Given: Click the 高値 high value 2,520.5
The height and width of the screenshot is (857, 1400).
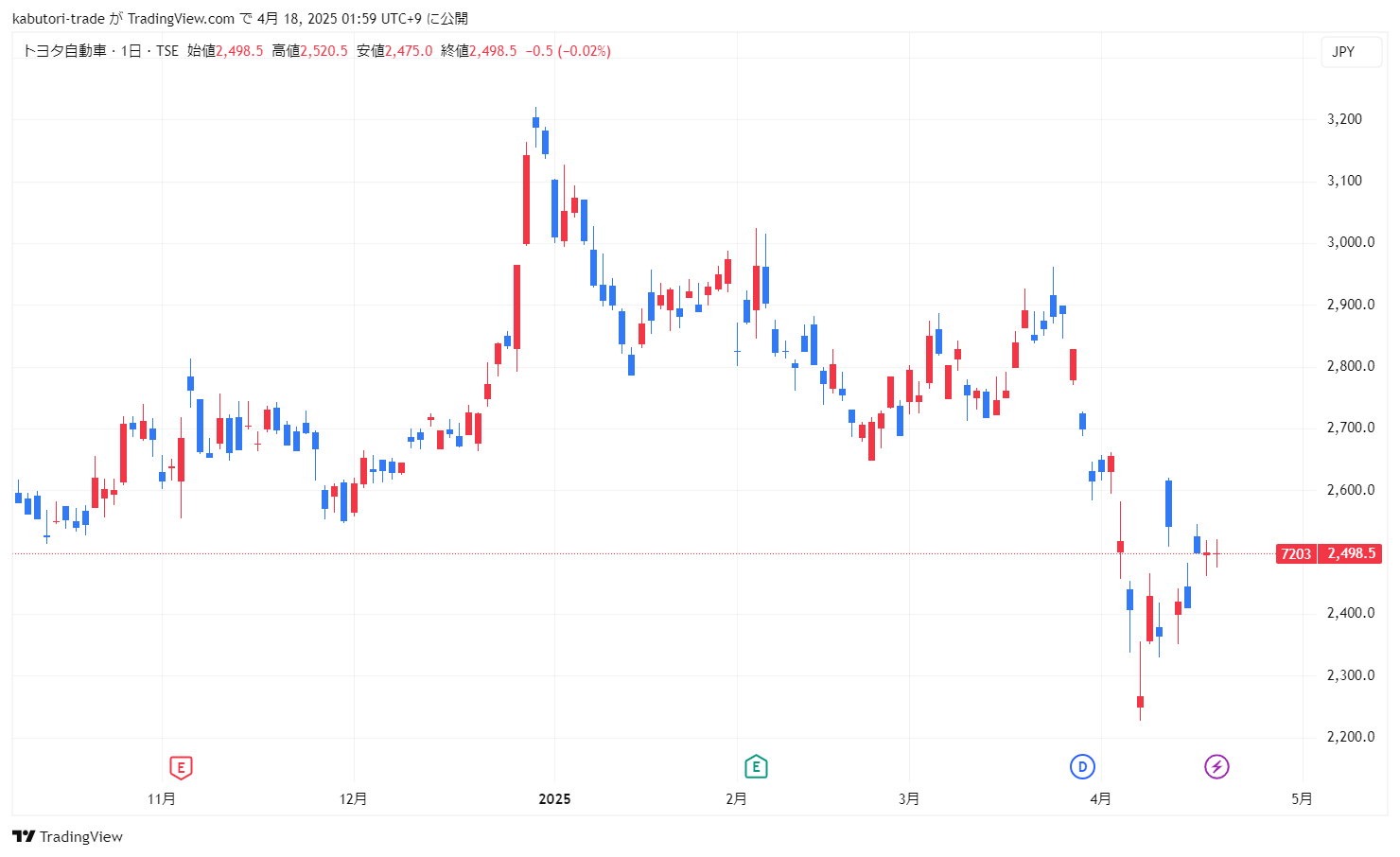Looking at the screenshot, I should click(324, 51).
